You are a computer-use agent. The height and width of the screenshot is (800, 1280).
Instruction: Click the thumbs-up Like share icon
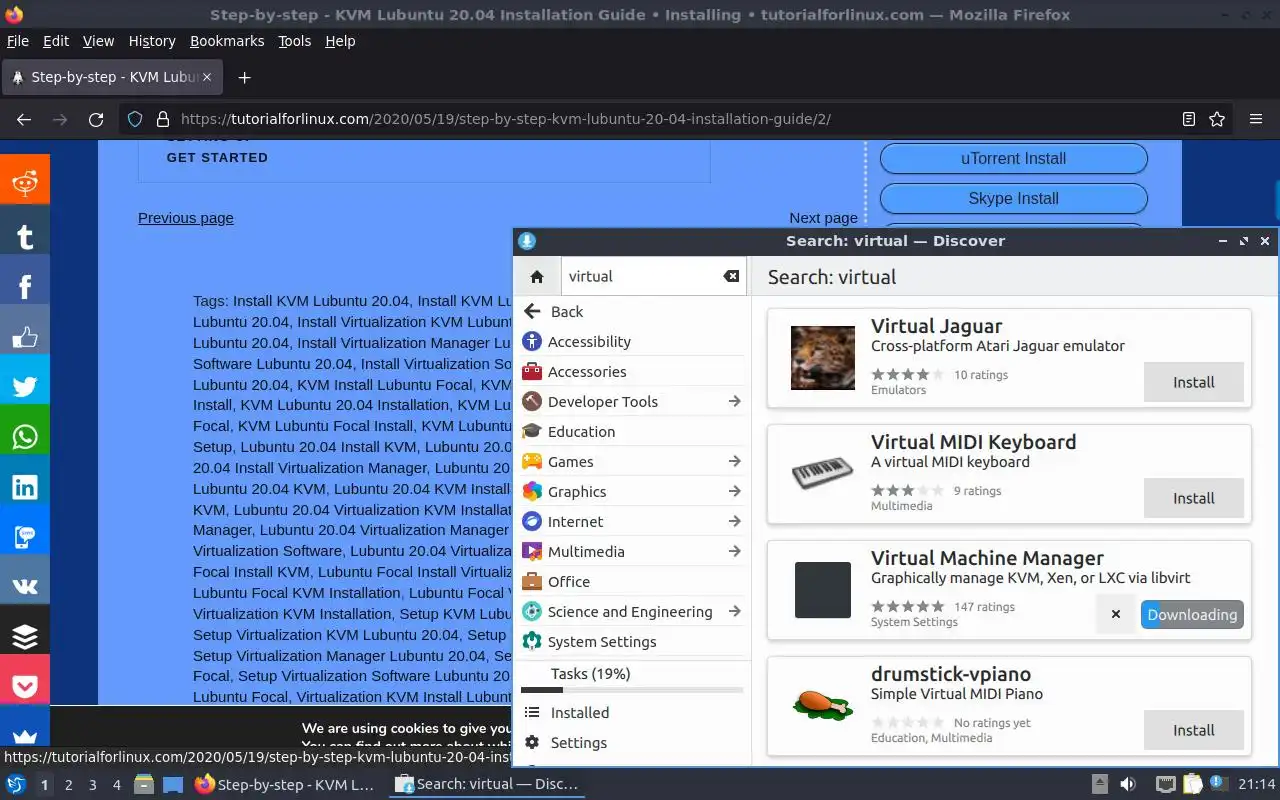(x=25, y=336)
